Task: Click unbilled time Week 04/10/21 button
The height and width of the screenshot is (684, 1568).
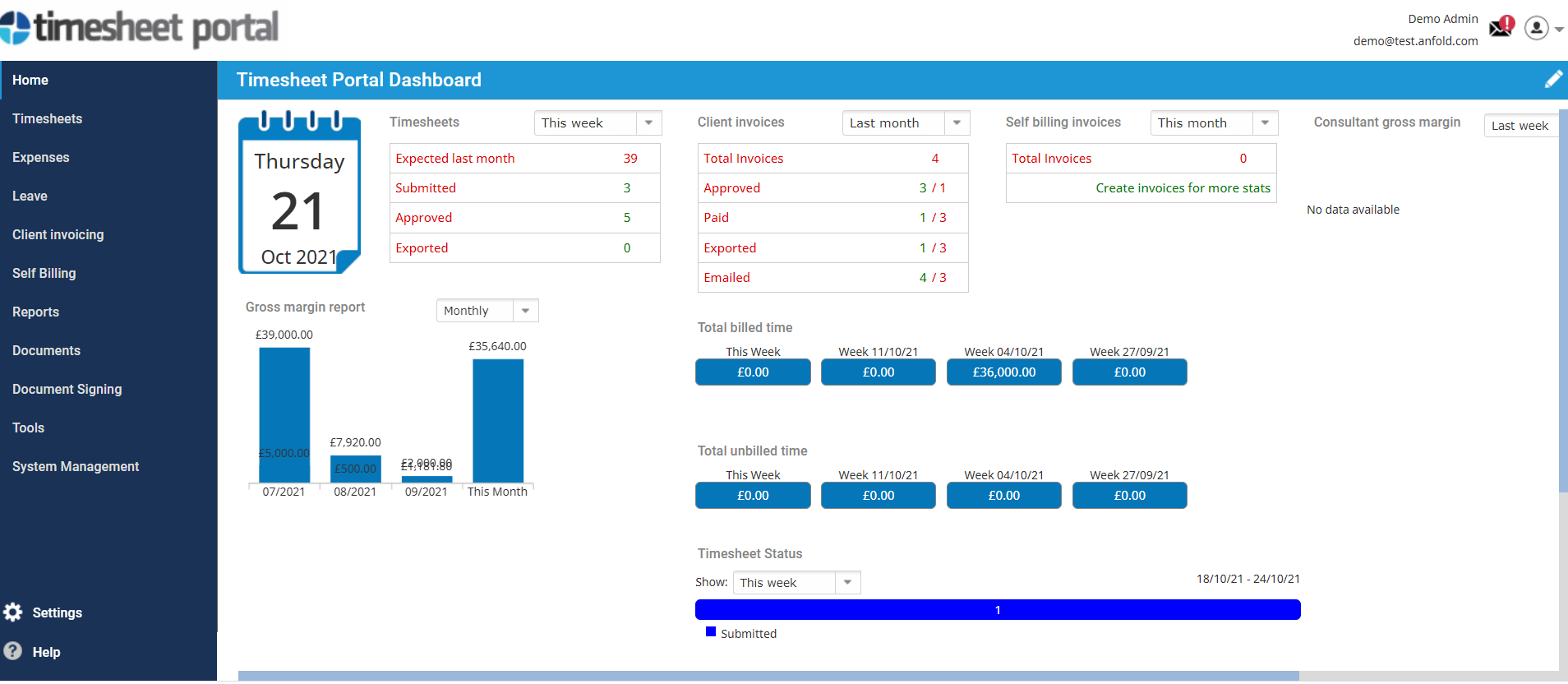Action: tap(1004, 495)
